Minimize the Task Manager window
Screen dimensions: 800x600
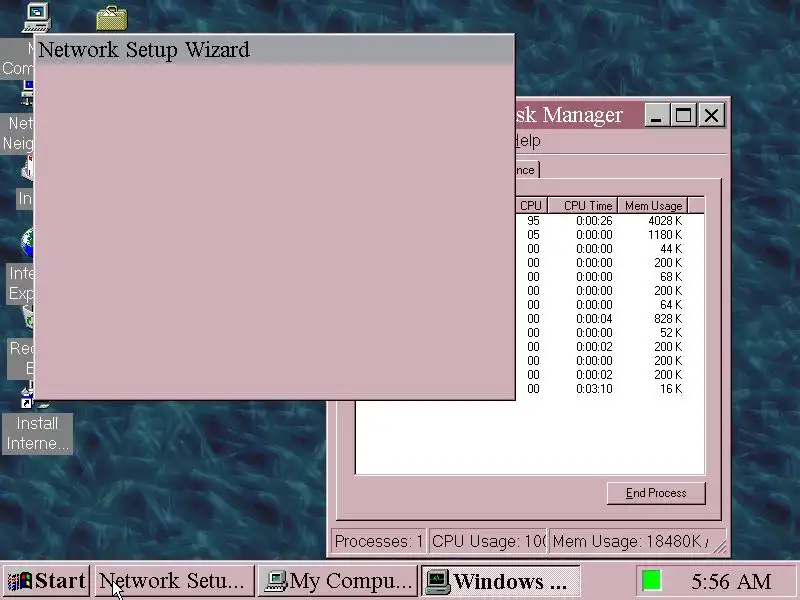[657, 115]
